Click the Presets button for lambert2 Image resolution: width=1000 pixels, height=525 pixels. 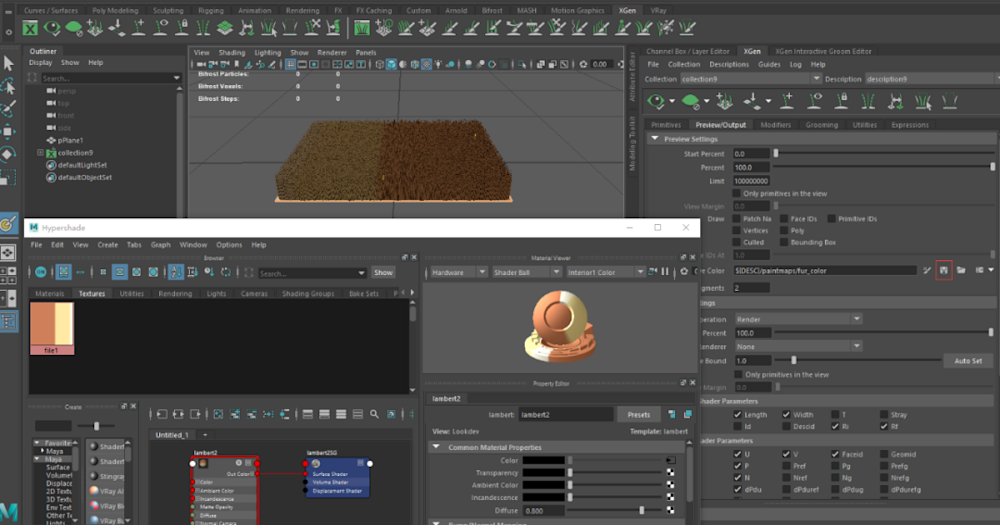point(638,414)
